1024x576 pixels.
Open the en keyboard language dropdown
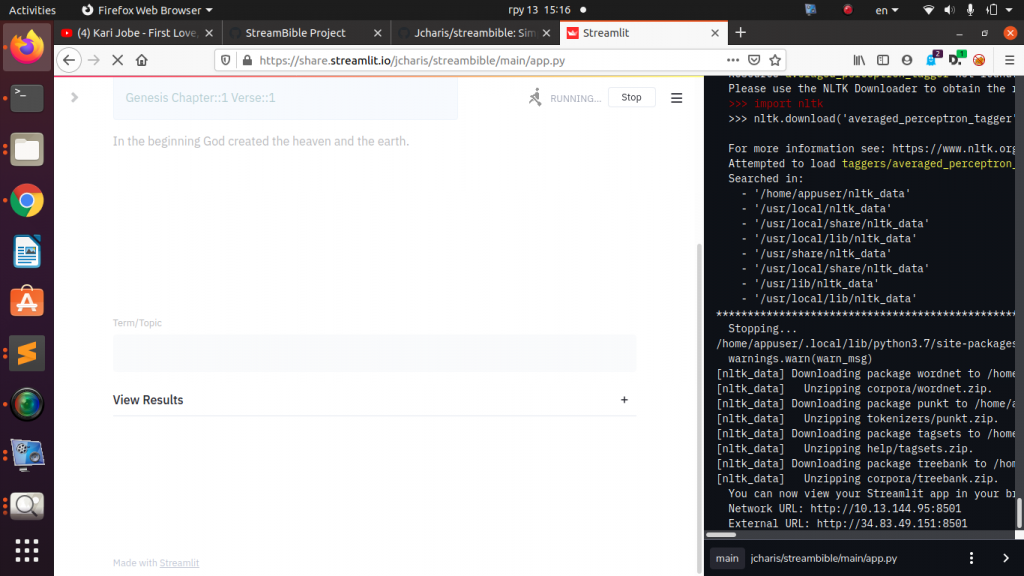point(887,10)
